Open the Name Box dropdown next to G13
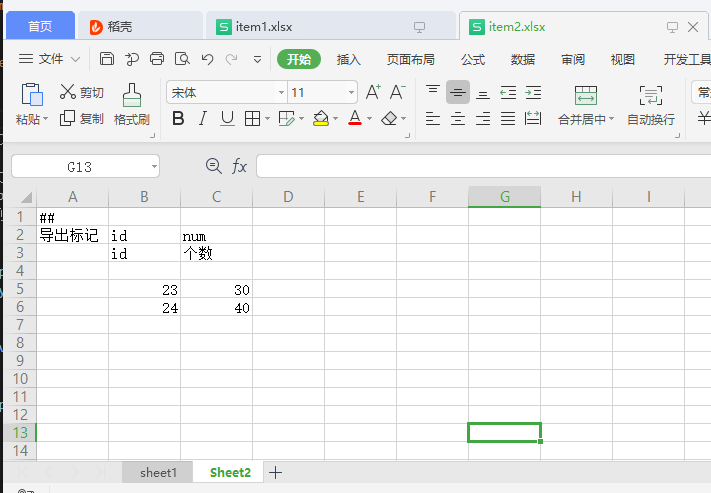The width and height of the screenshot is (711, 493). click(153, 166)
